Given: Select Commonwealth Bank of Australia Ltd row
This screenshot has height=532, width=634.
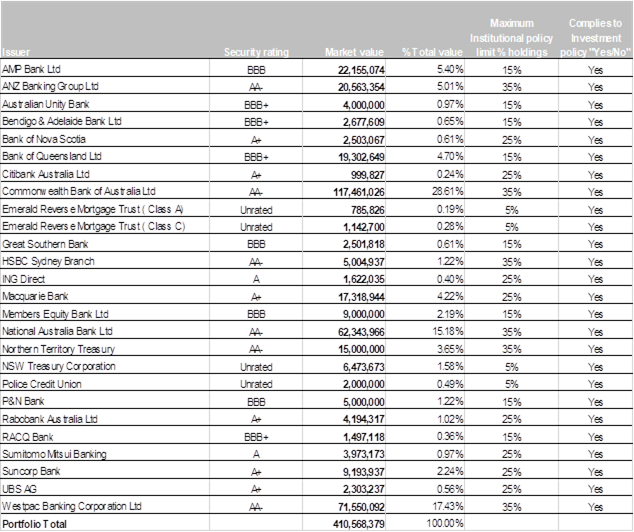Looking at the screenshot, I should 79,190.
